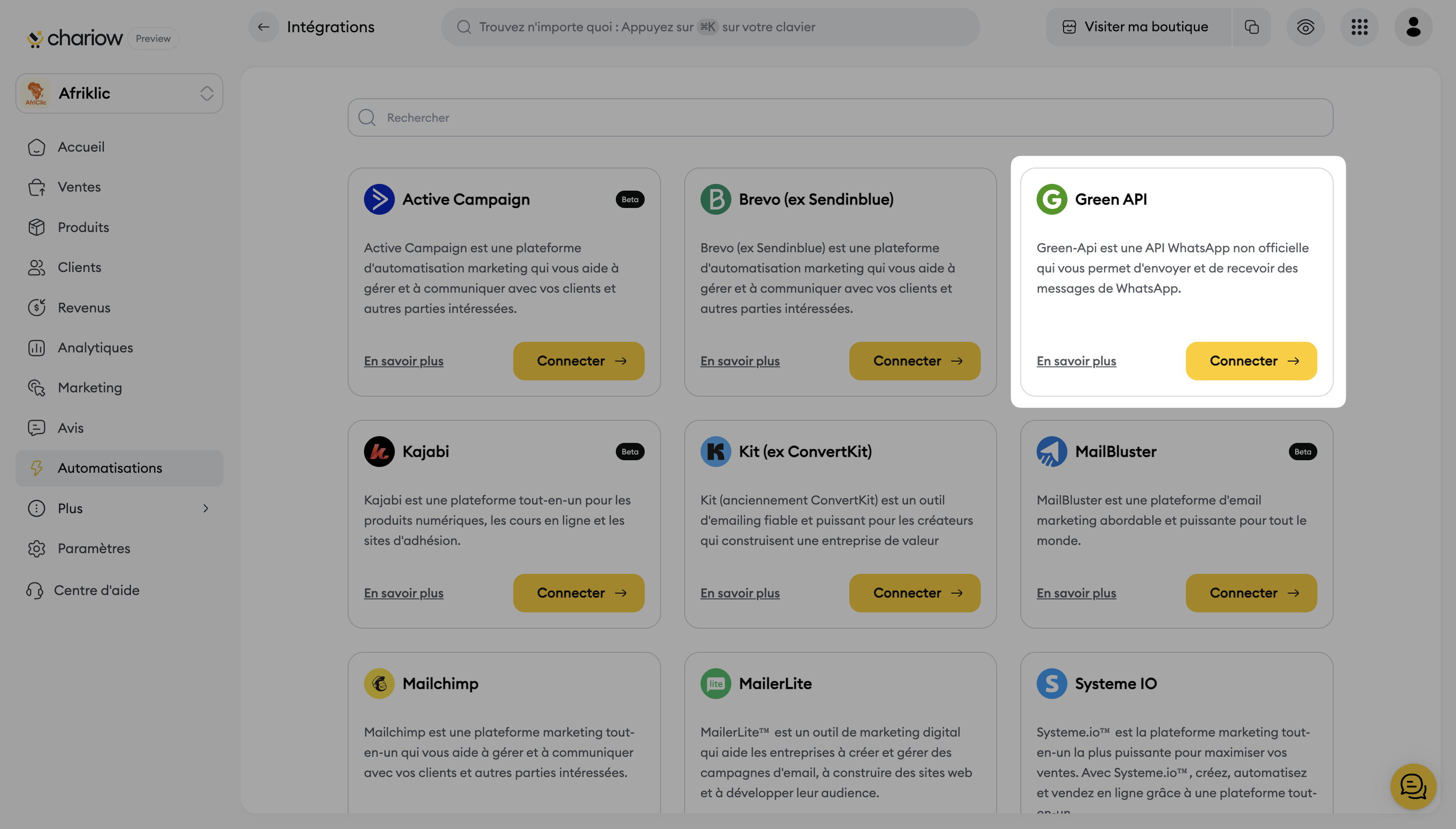Image resolution: width=1456 pixels, height=829 pixels.
Task: Go to Paramètres in sidebar
Action: click(x=93, y=548)
